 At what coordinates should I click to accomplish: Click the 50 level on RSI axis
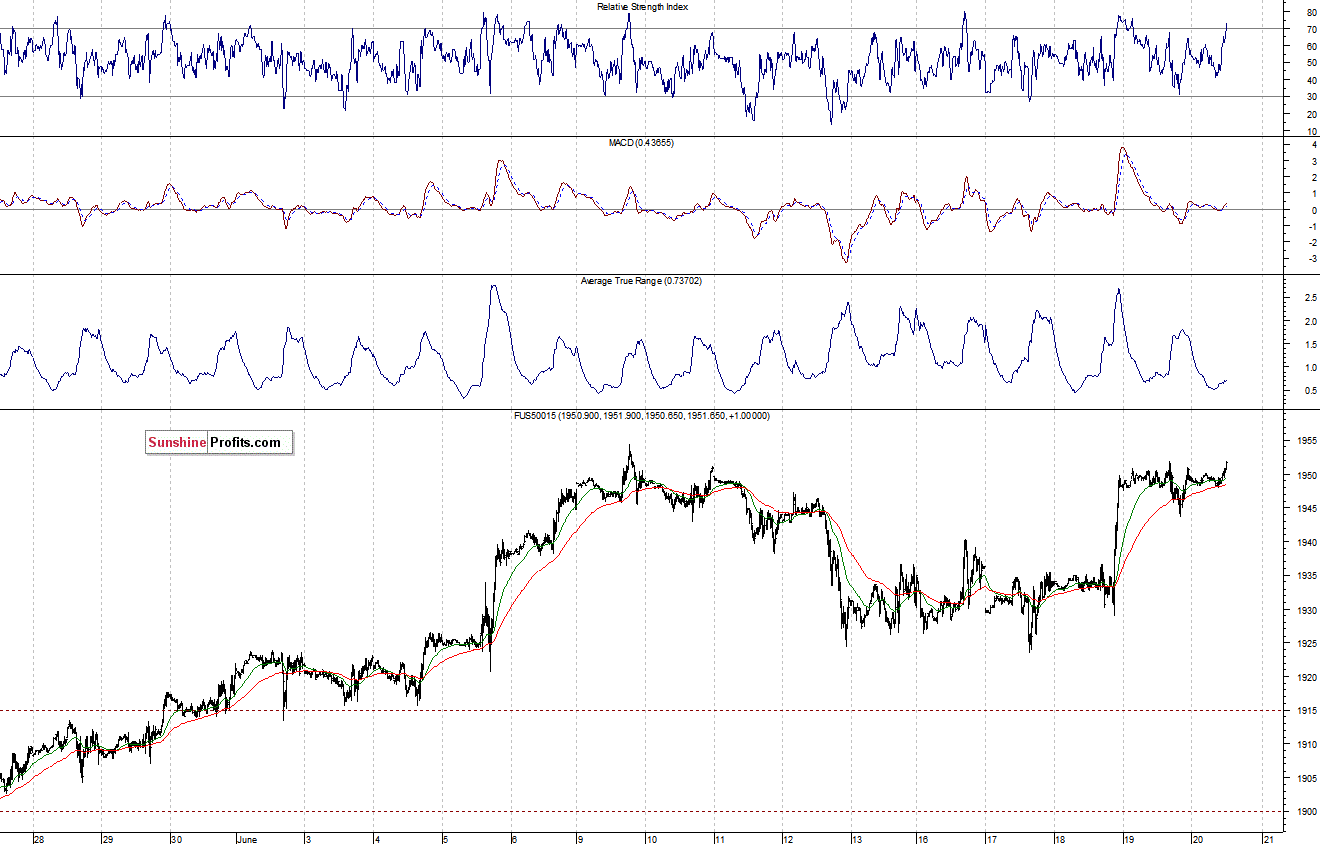(x=1311, y=63)
